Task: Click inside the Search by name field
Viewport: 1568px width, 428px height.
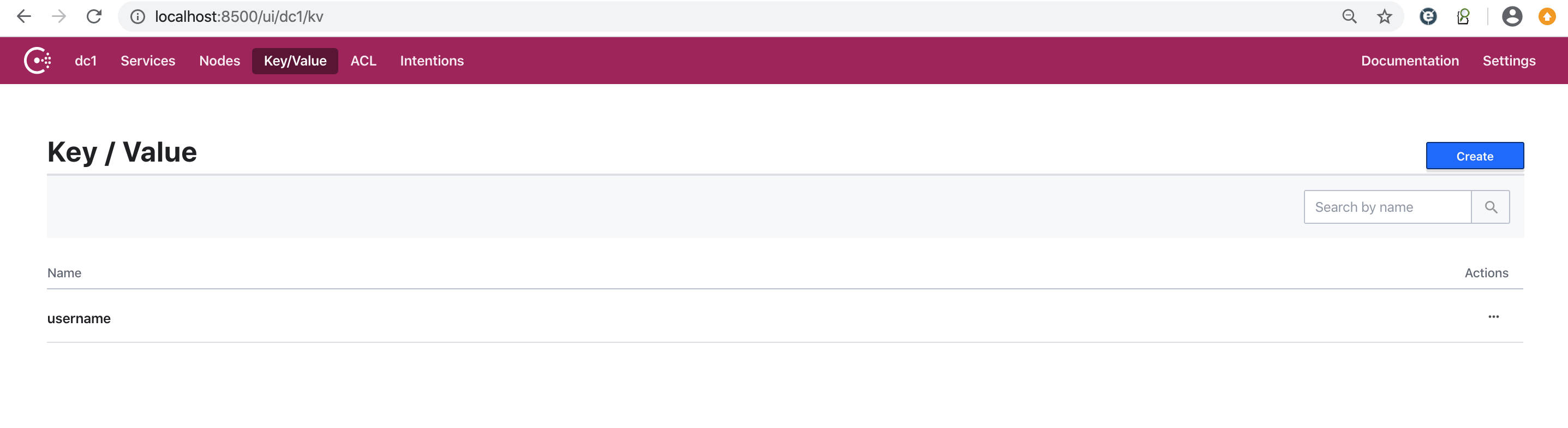Action: [x=1388, y=206]
